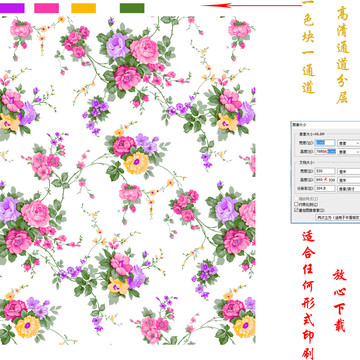
Task: Open the resolution unit dropdown
Action: tap(349, 188)
